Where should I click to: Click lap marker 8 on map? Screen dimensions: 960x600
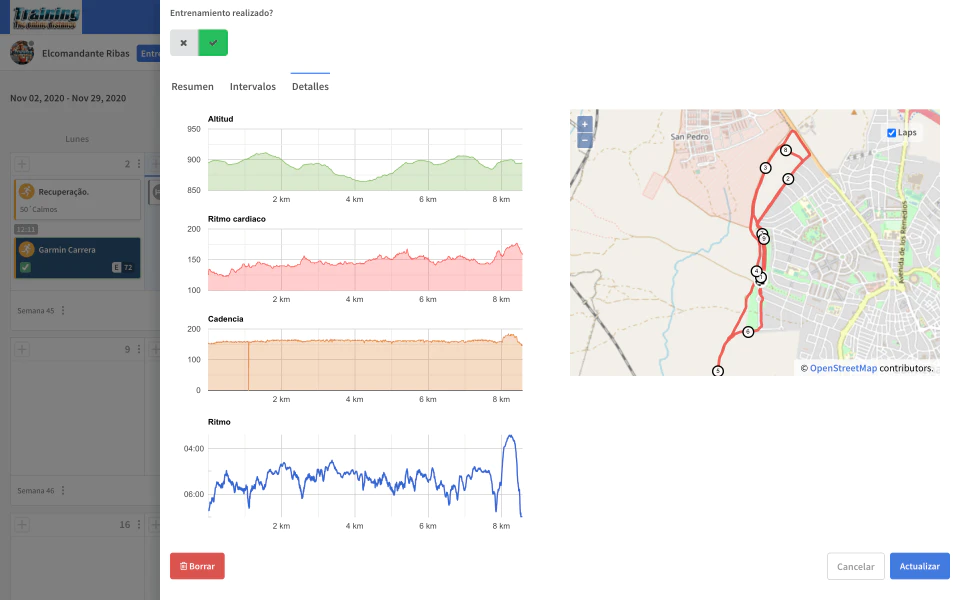(786, 150)
